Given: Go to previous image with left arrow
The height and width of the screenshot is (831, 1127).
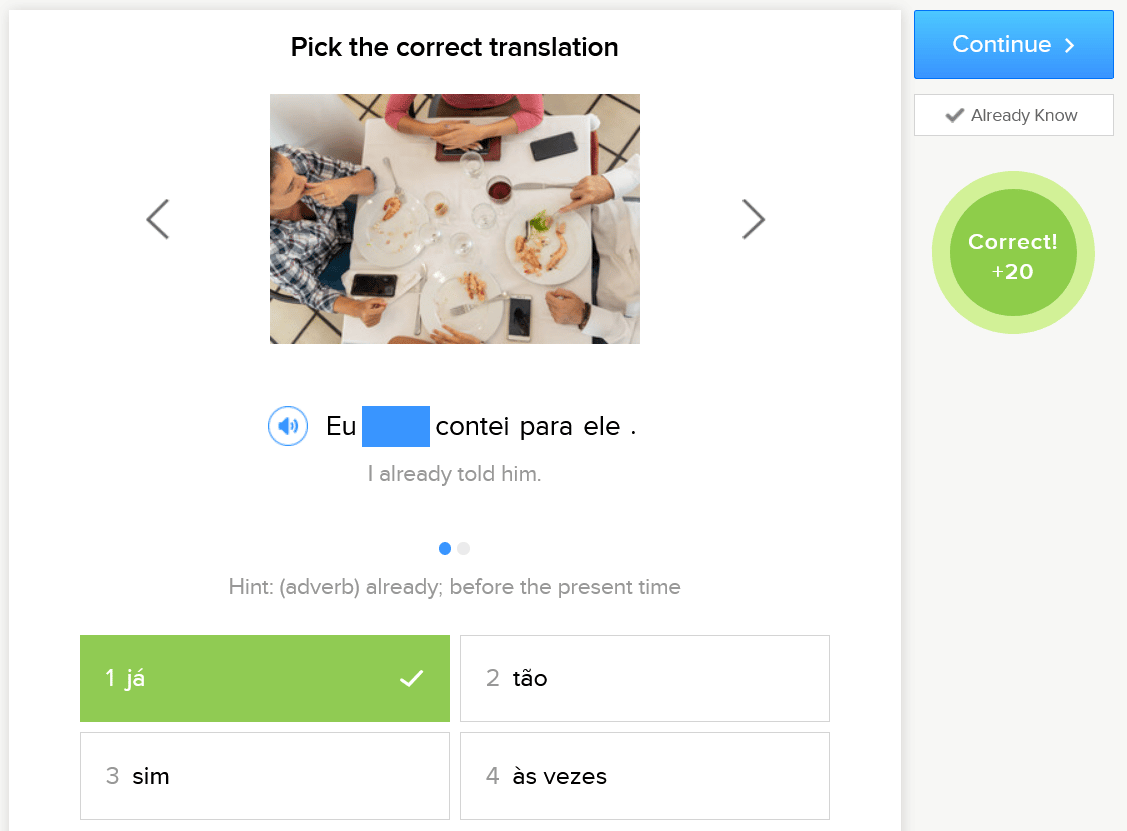Looking at the screenshot, I should tap(158, 219).
